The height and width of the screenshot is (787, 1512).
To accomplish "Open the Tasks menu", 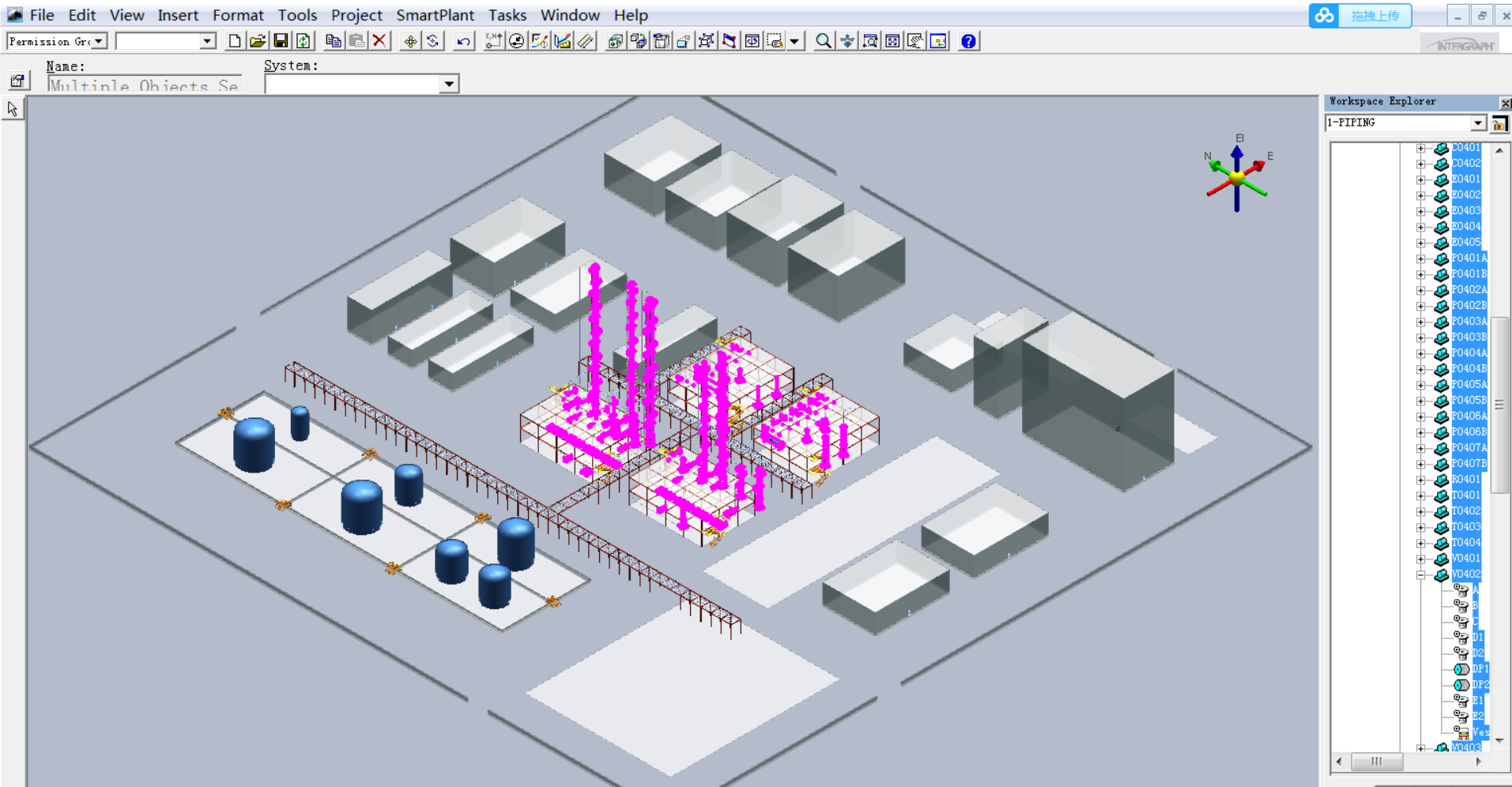I will 507,15.
